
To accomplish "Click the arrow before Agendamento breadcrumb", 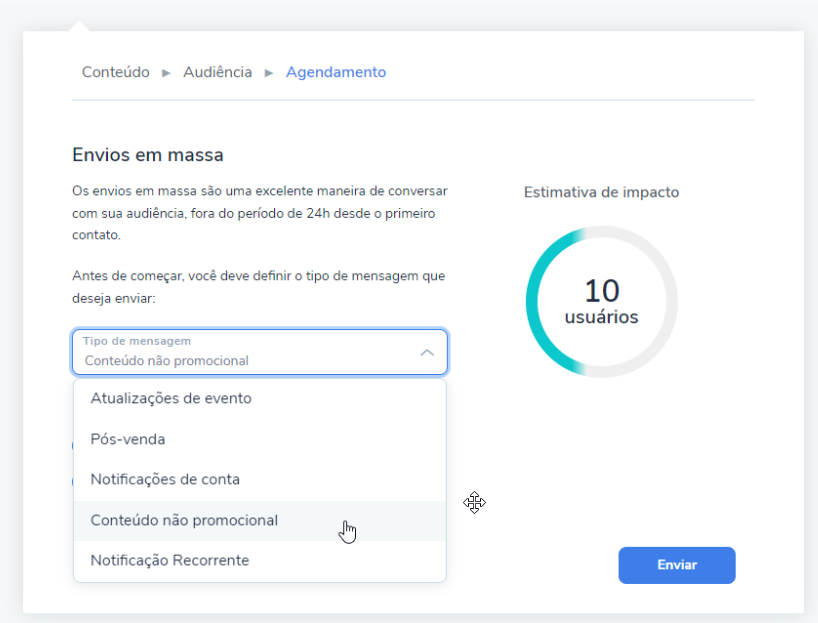I will [269, 73].
